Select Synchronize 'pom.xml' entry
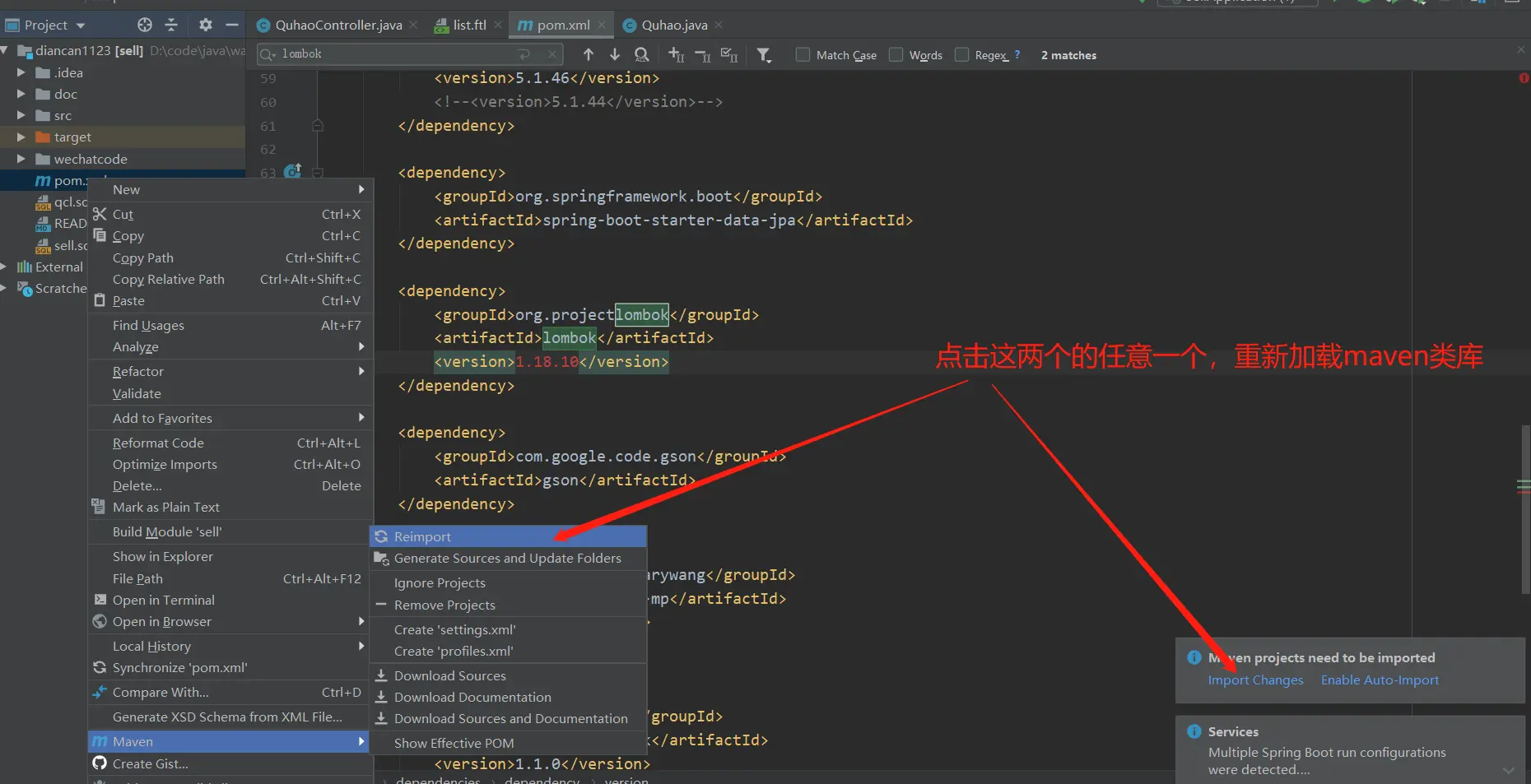 pos(230,667)
